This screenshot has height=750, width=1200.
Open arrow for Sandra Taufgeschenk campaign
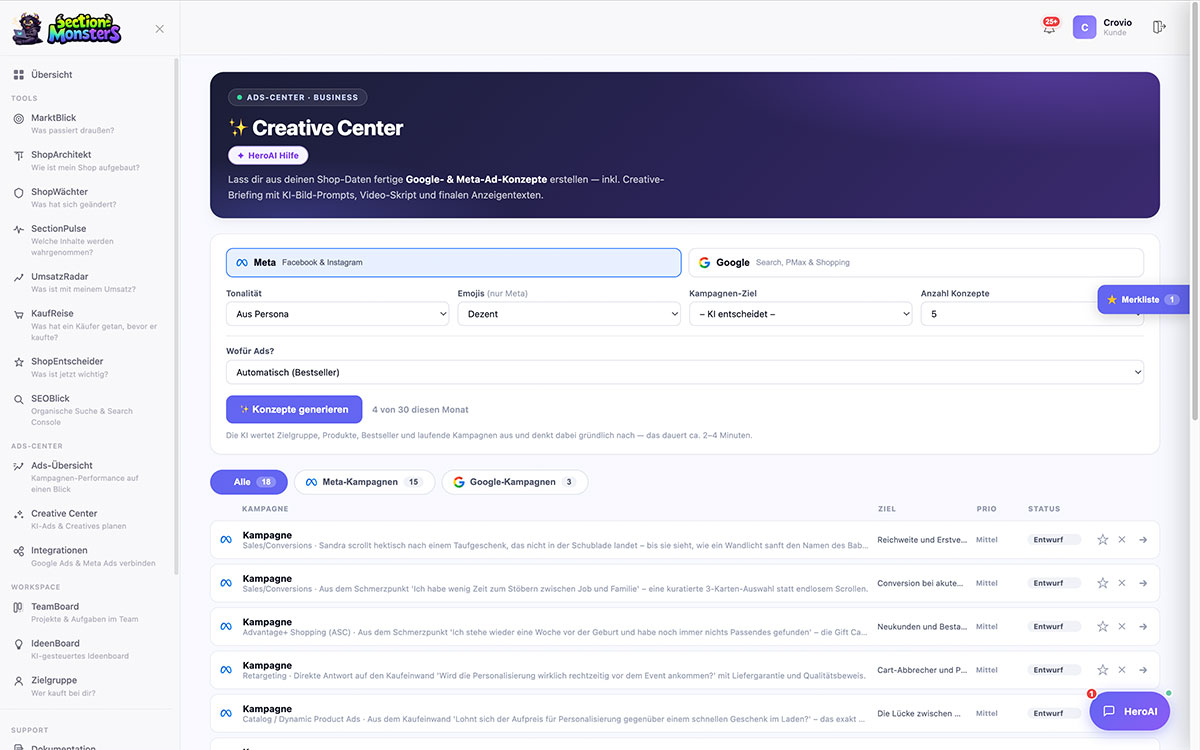pos(1143,540)
